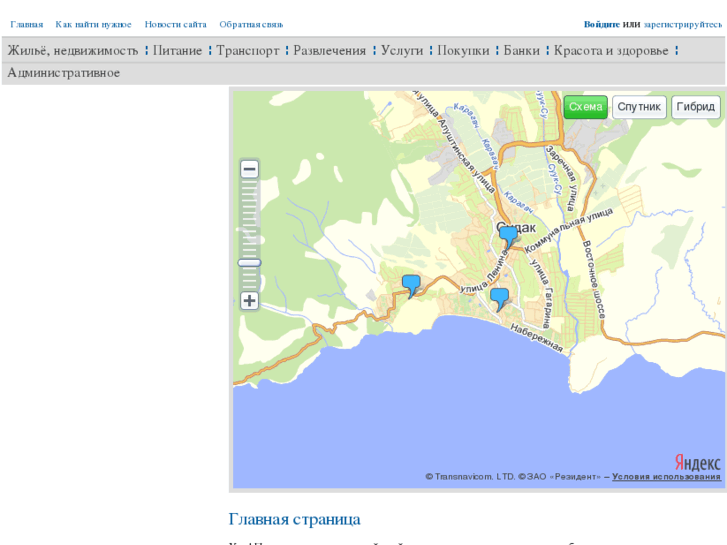Screen dimensions: 727x545
Task: Click the Восточное шоссе road label
Action: (x=593, y=279)
